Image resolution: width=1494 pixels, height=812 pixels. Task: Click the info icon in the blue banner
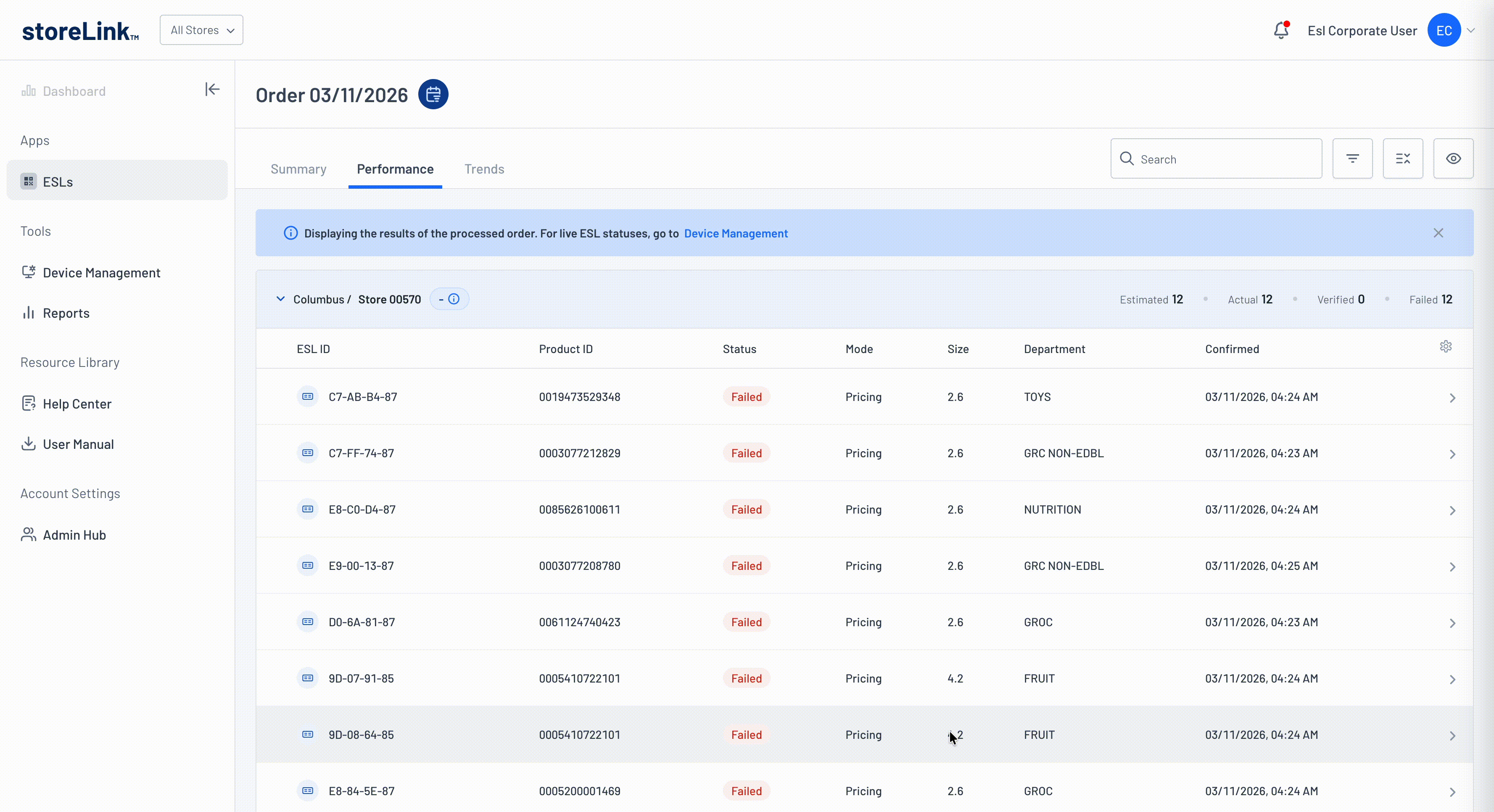coord(290,233)
